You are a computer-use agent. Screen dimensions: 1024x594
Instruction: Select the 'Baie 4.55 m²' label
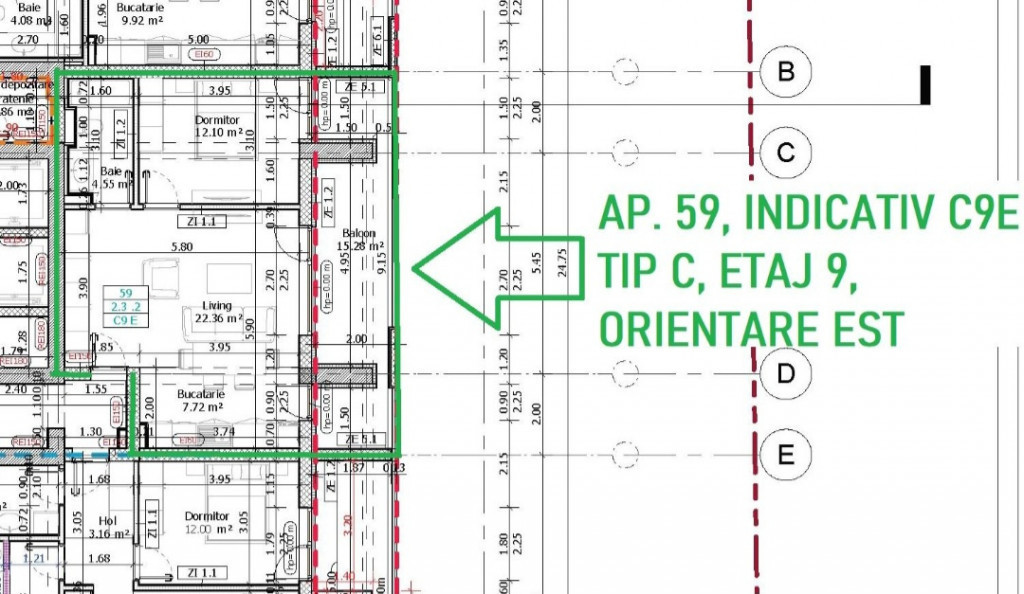pyautogui.click(x=111, y=178)
